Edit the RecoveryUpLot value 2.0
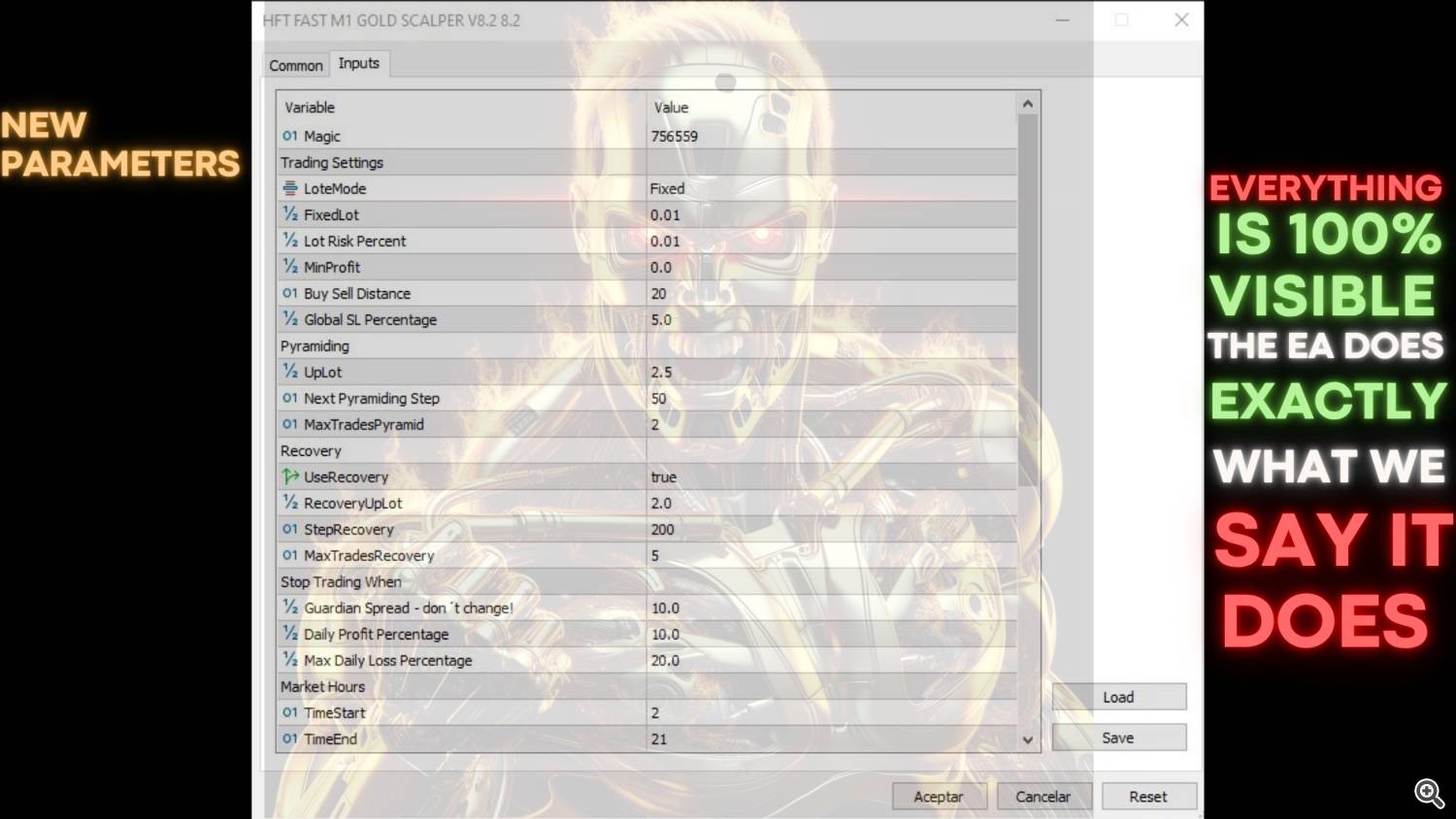The image size is (1456, 819). [832, 503]
